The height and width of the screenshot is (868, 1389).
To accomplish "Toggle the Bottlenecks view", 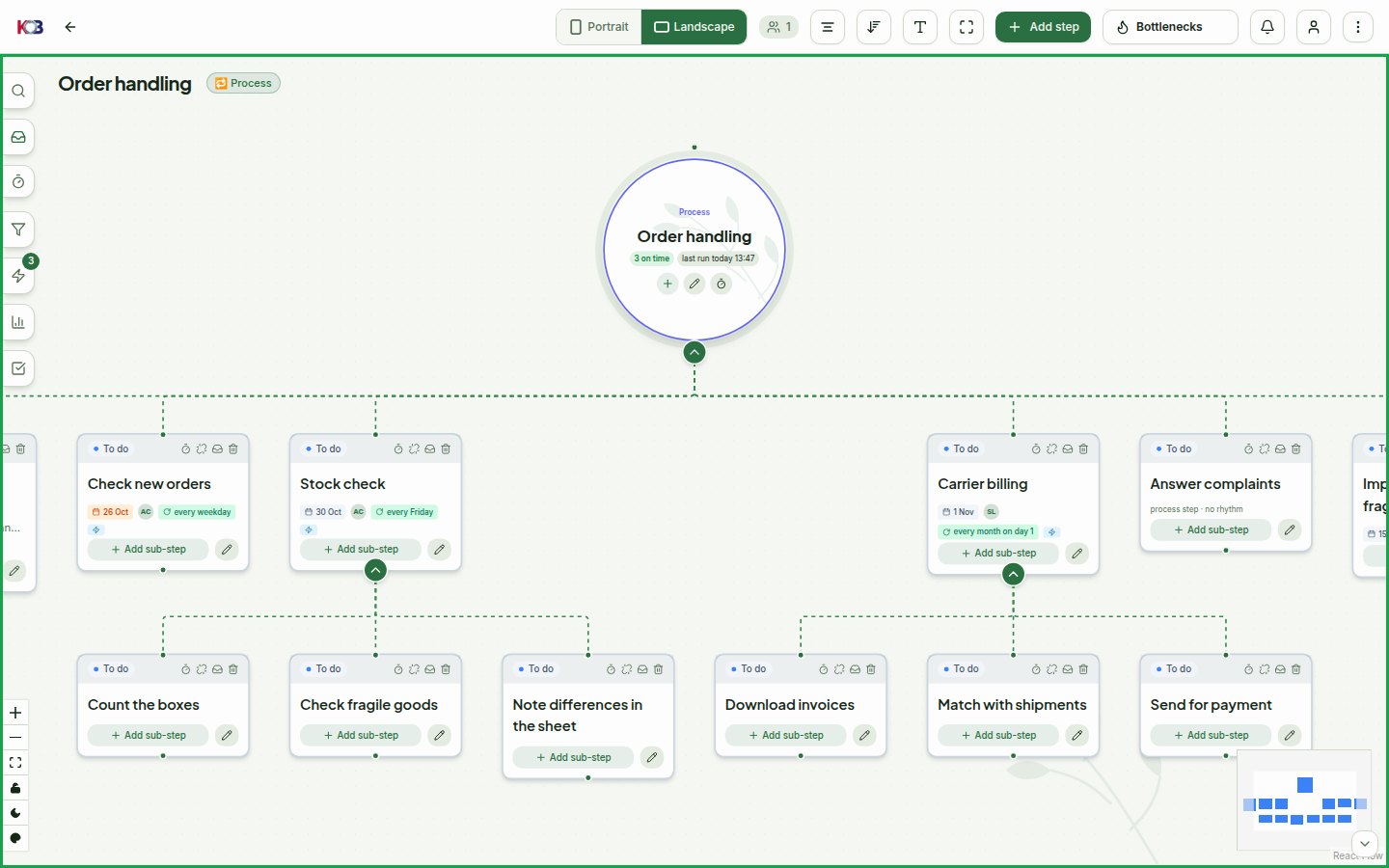I will pos(1170,27).
